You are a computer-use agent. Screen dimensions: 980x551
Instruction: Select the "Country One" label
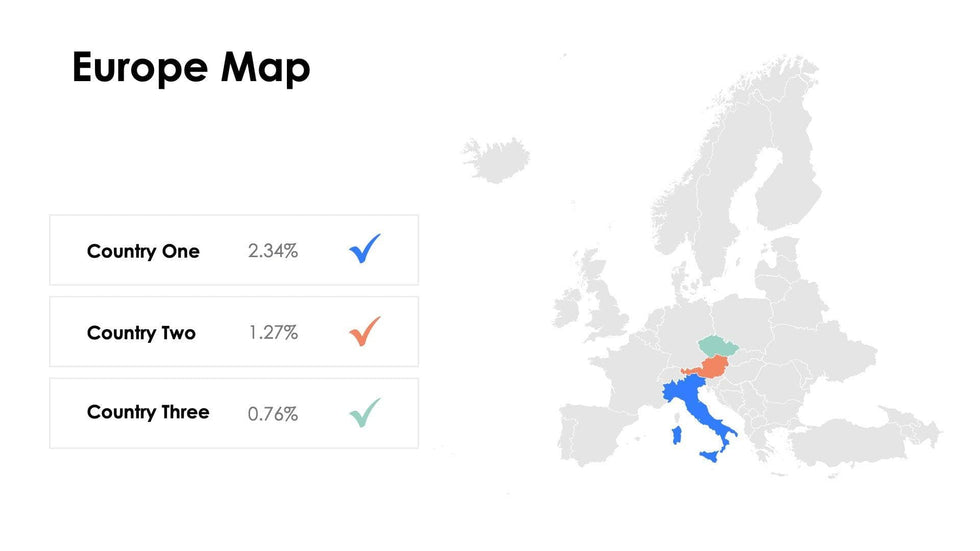click(143, 251)
